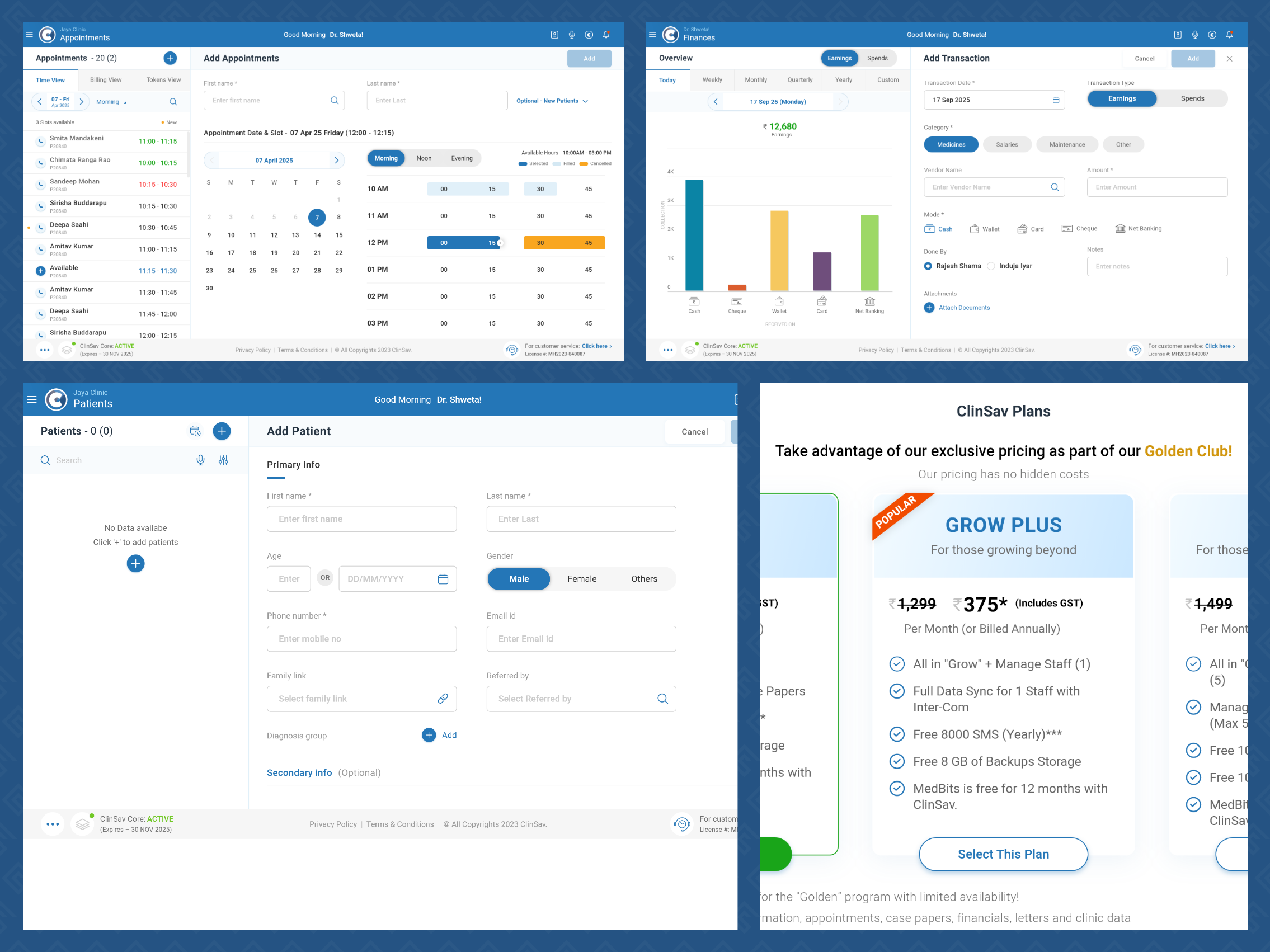This screenshot has height=952, width=1270.
Task: Go to next month arrow beside 07 April 2025
Action: pyautogui.click(x=336, y=160)
